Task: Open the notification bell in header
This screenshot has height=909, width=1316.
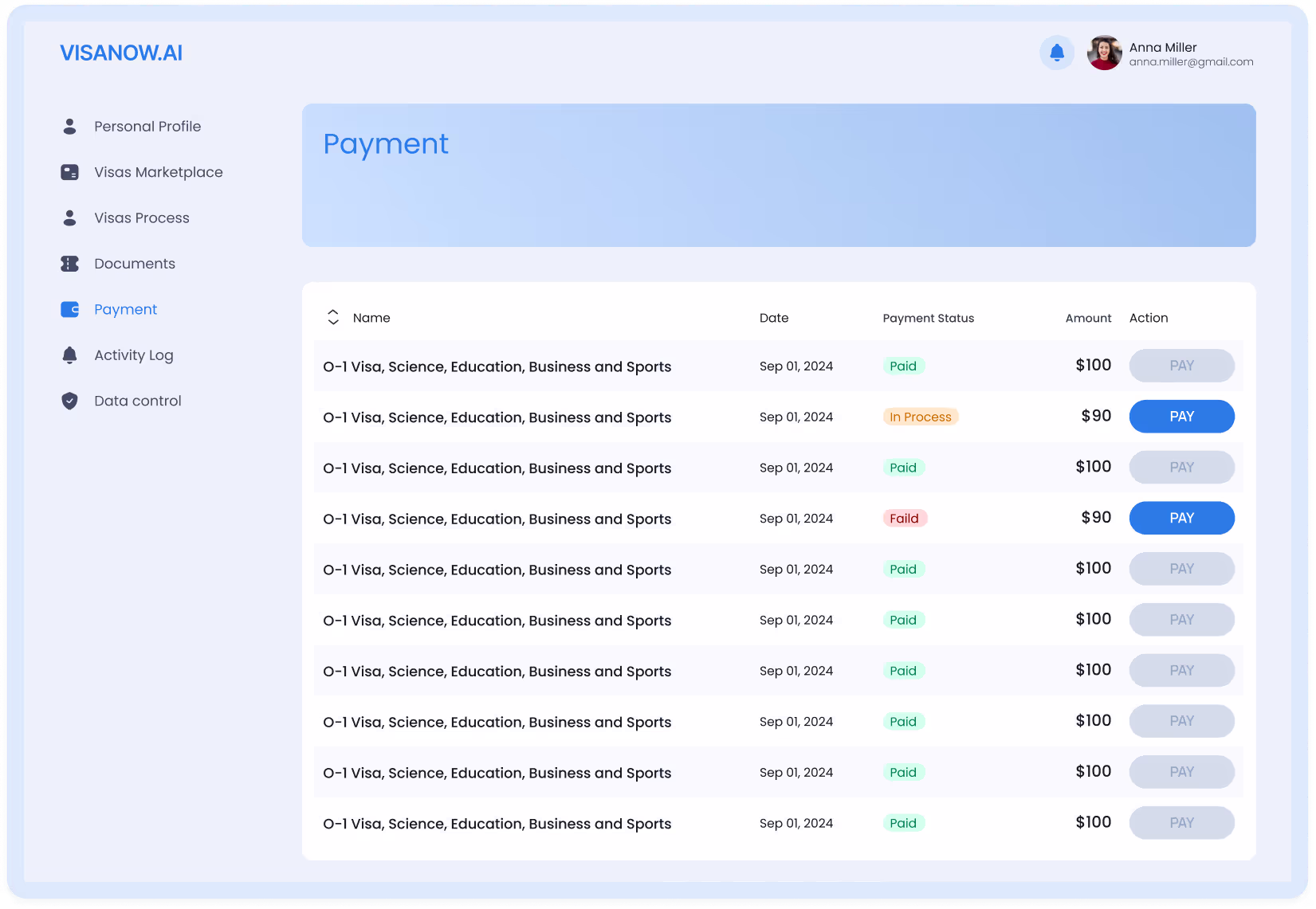Action: coord(1057,53)
